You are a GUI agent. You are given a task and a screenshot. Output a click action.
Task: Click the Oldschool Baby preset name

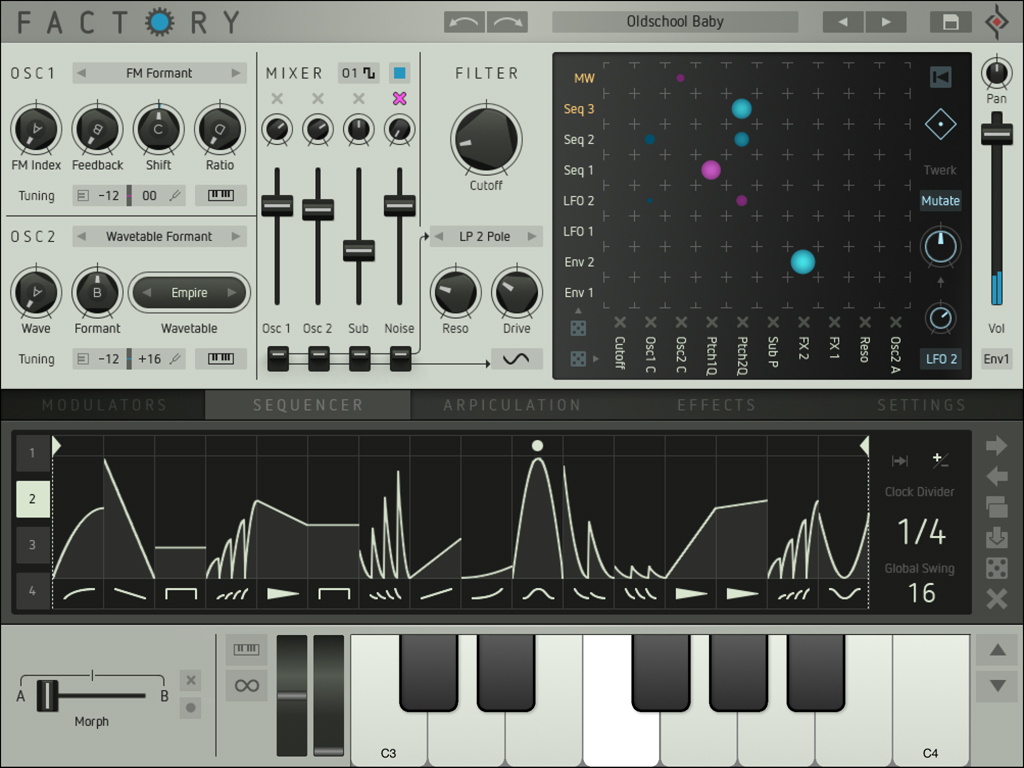tap(675, 22)
